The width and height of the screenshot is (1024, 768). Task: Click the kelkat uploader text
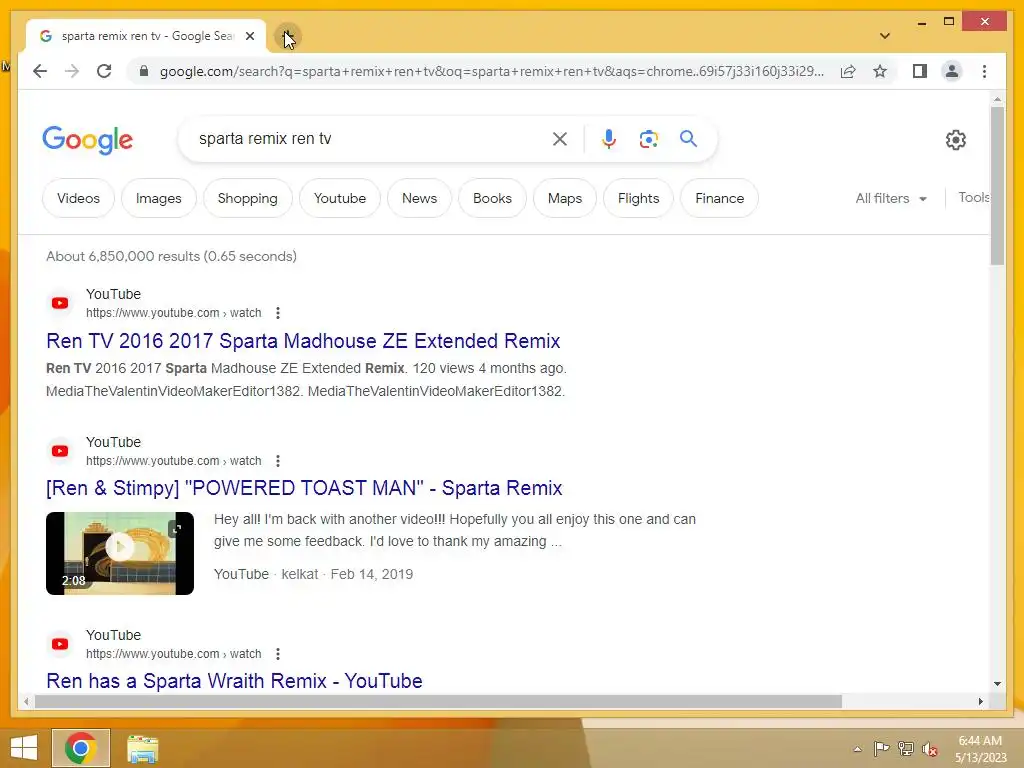point(300,574)
